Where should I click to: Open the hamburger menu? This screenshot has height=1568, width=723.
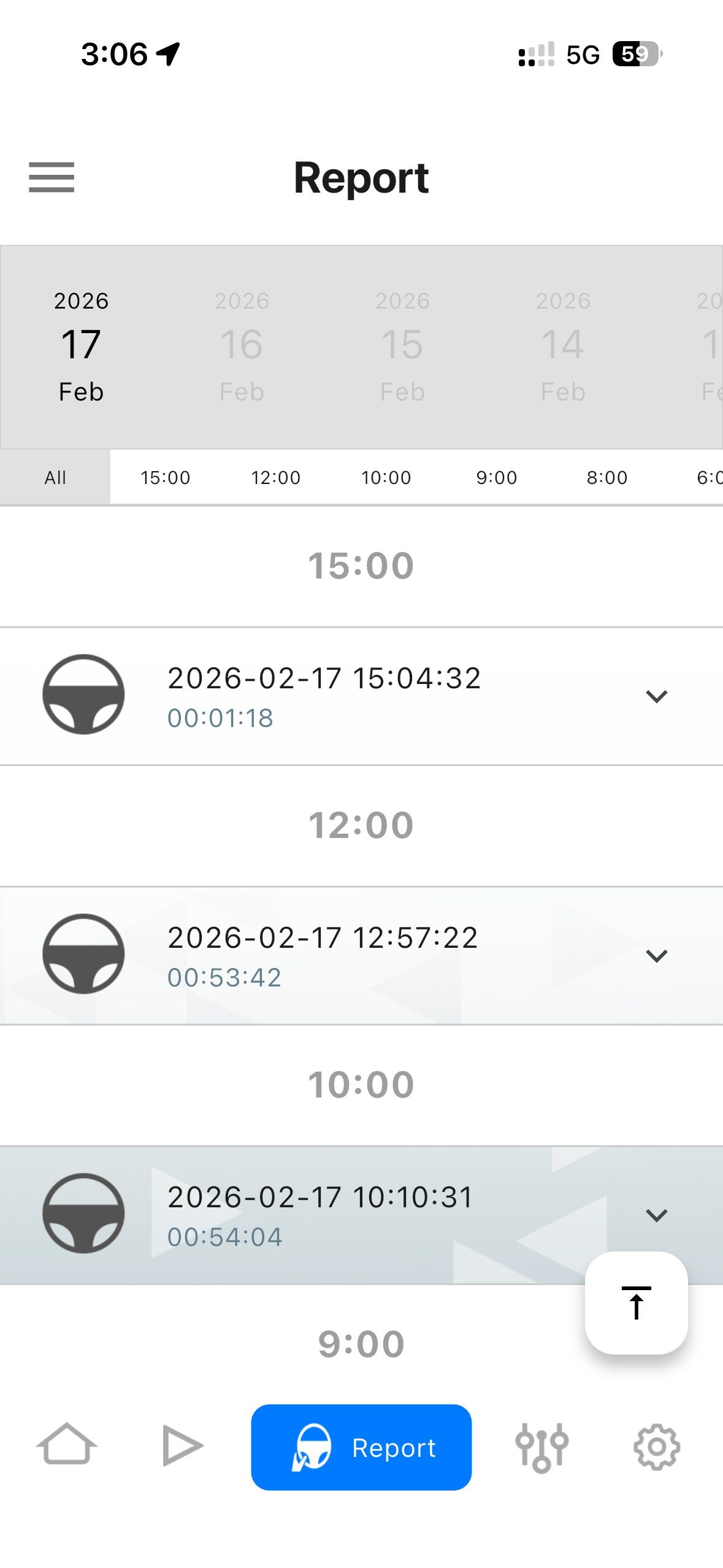(x=52, y=177)
